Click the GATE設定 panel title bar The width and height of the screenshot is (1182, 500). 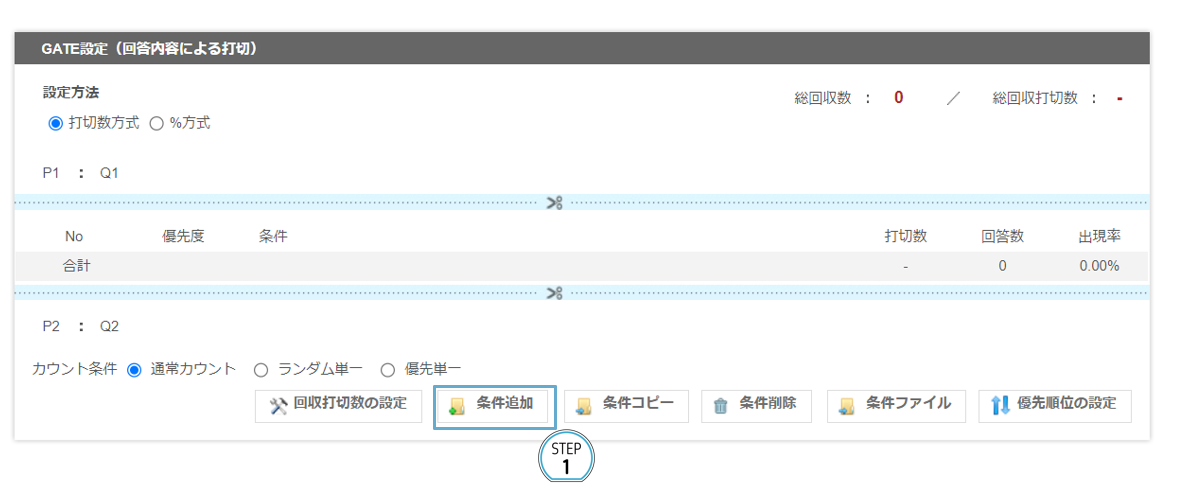pos(581,48)
